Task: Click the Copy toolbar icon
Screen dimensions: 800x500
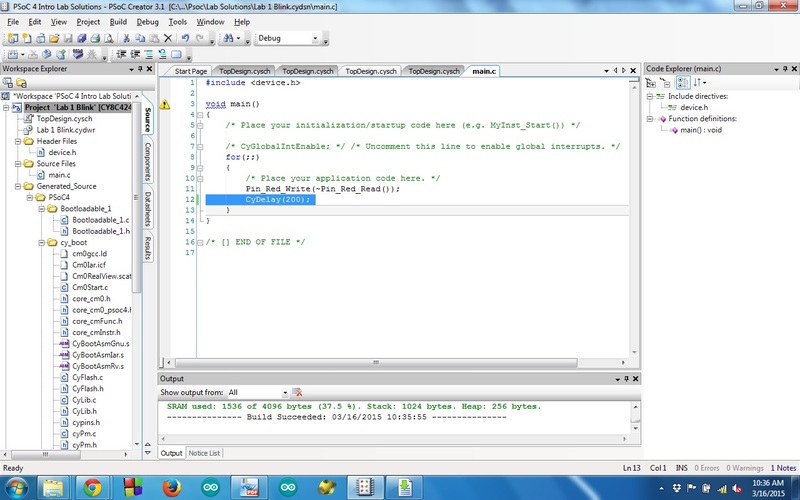Action: coord(140,38)
